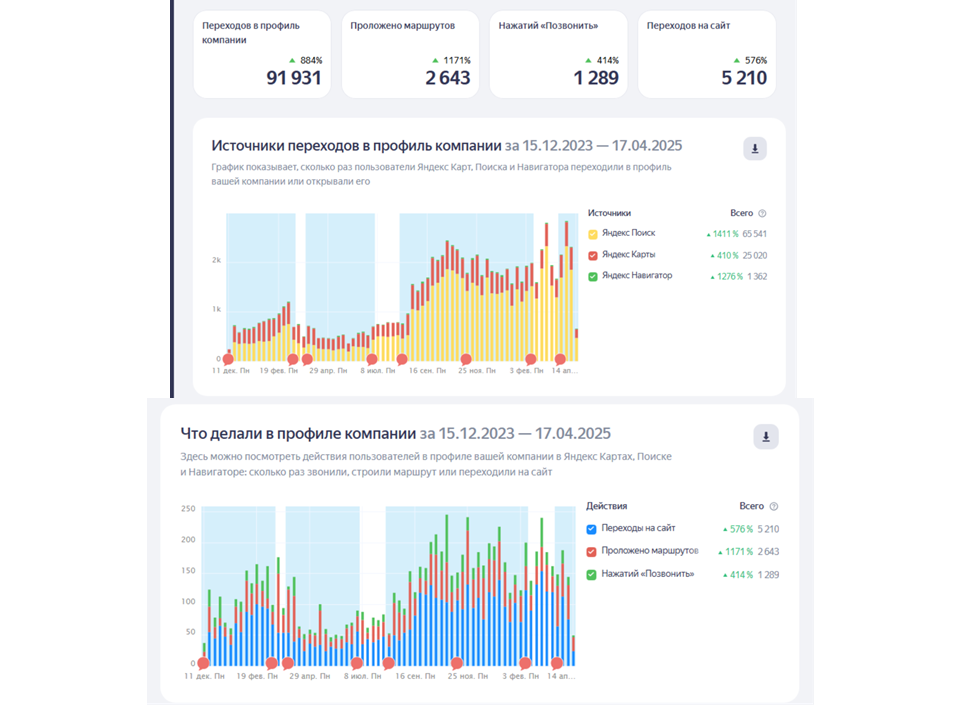
Task: Click the Нажатий «Позвонить» summary card
Action: click(557, 55)
